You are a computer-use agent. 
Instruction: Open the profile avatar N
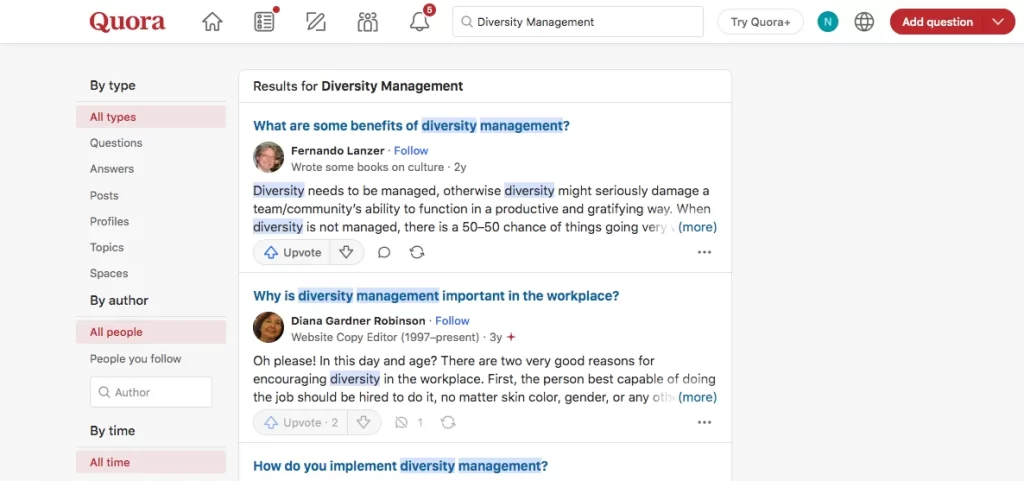coord(827,22)
